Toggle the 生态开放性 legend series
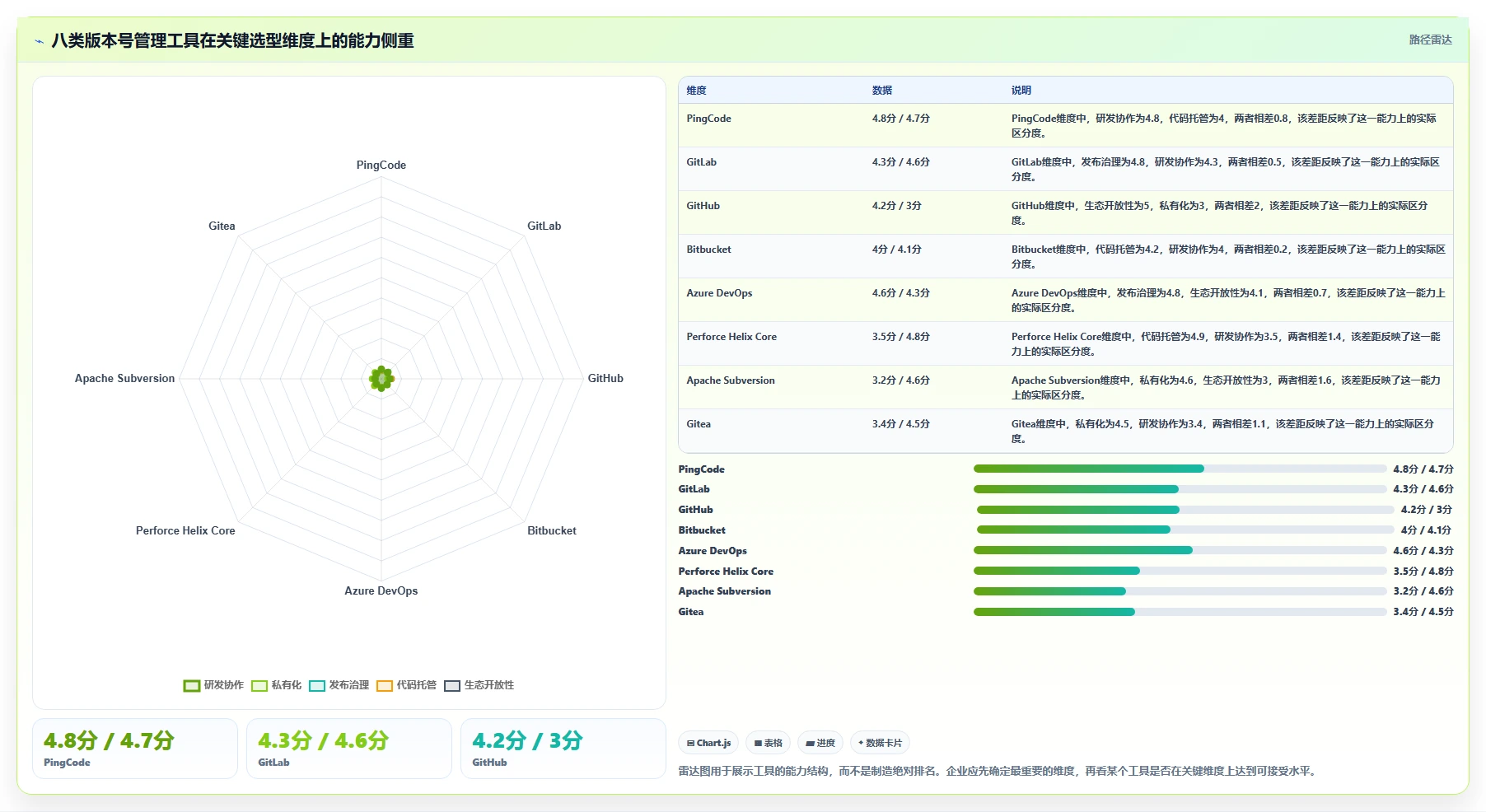1486x812 pixels. click(x=479, y=685)
